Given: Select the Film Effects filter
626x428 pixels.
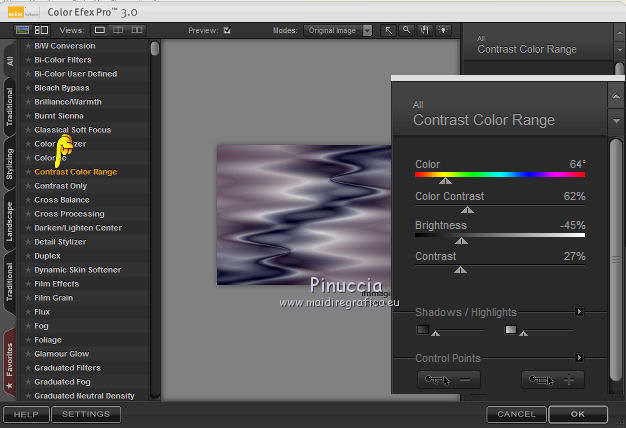Looking at the screenshot, I should tap(57, 284).
